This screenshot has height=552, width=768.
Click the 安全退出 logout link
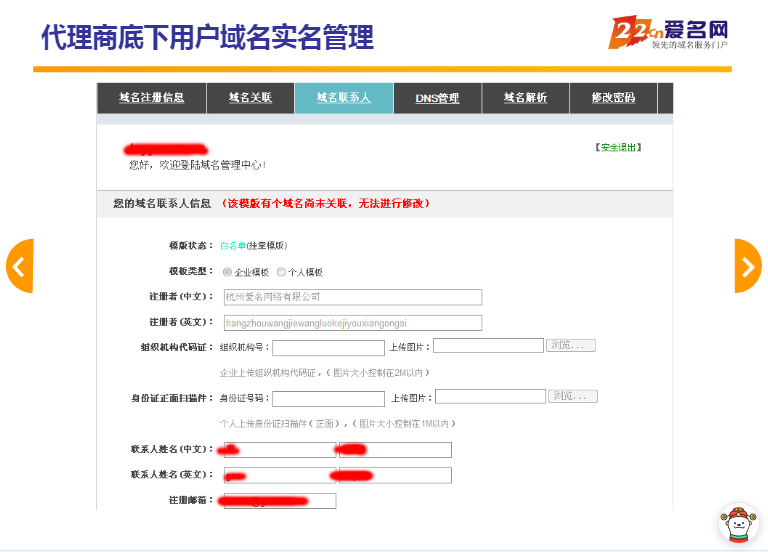click(x=618, y=148)
